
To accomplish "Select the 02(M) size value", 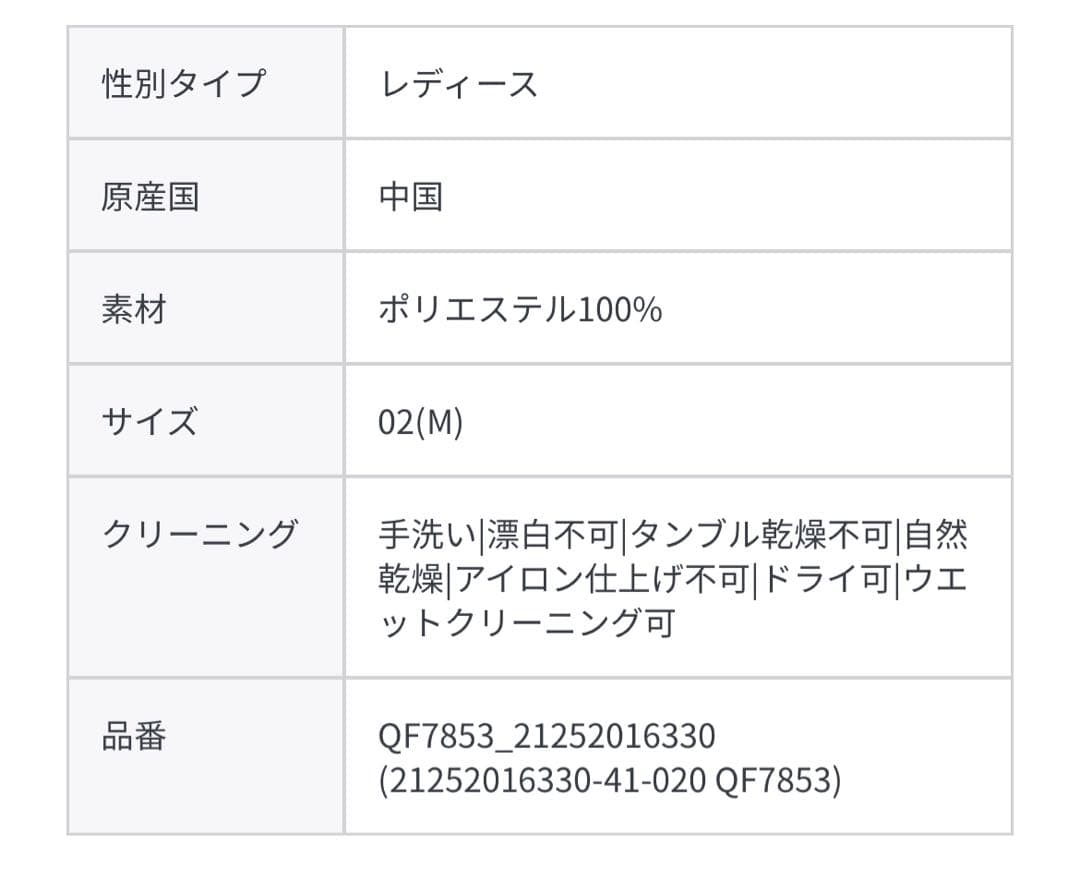I will click(420, 422).
